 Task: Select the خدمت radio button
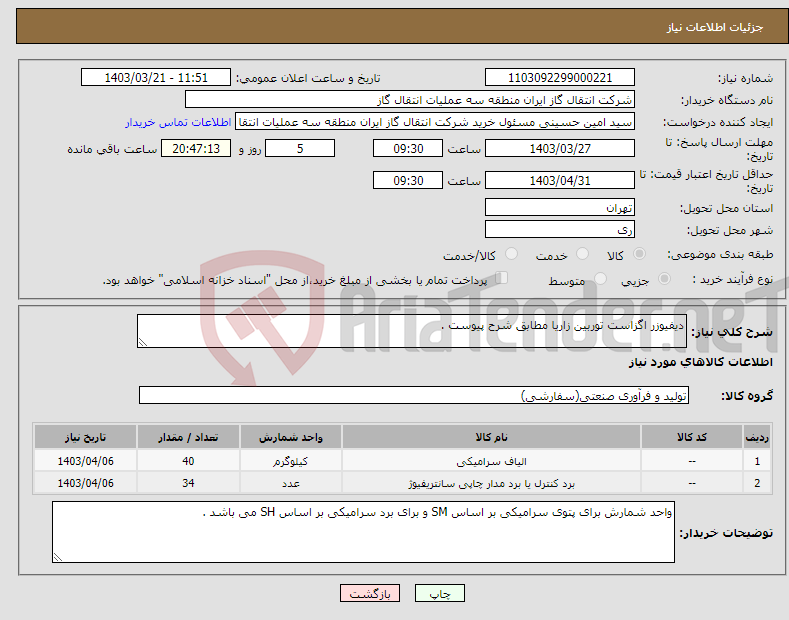582,254
